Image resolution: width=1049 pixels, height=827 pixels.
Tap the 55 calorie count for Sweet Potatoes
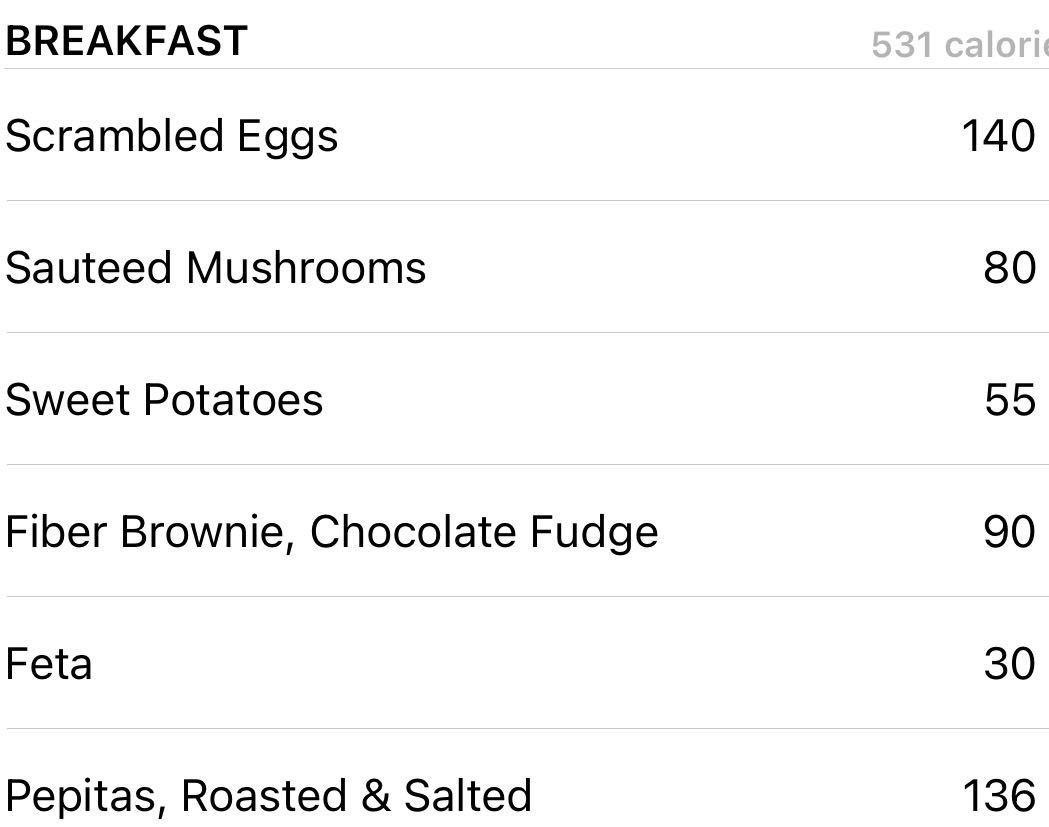(1009, 400)
